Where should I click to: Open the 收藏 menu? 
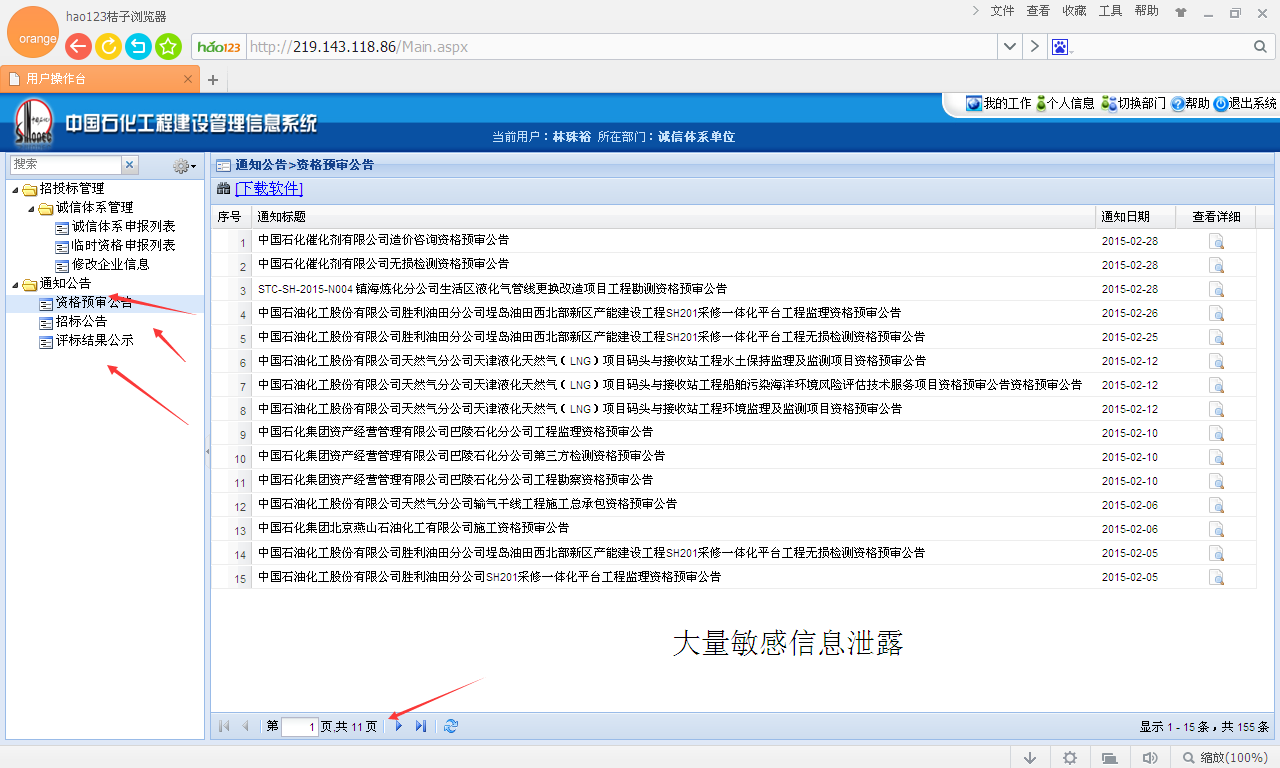point(1074,11)
